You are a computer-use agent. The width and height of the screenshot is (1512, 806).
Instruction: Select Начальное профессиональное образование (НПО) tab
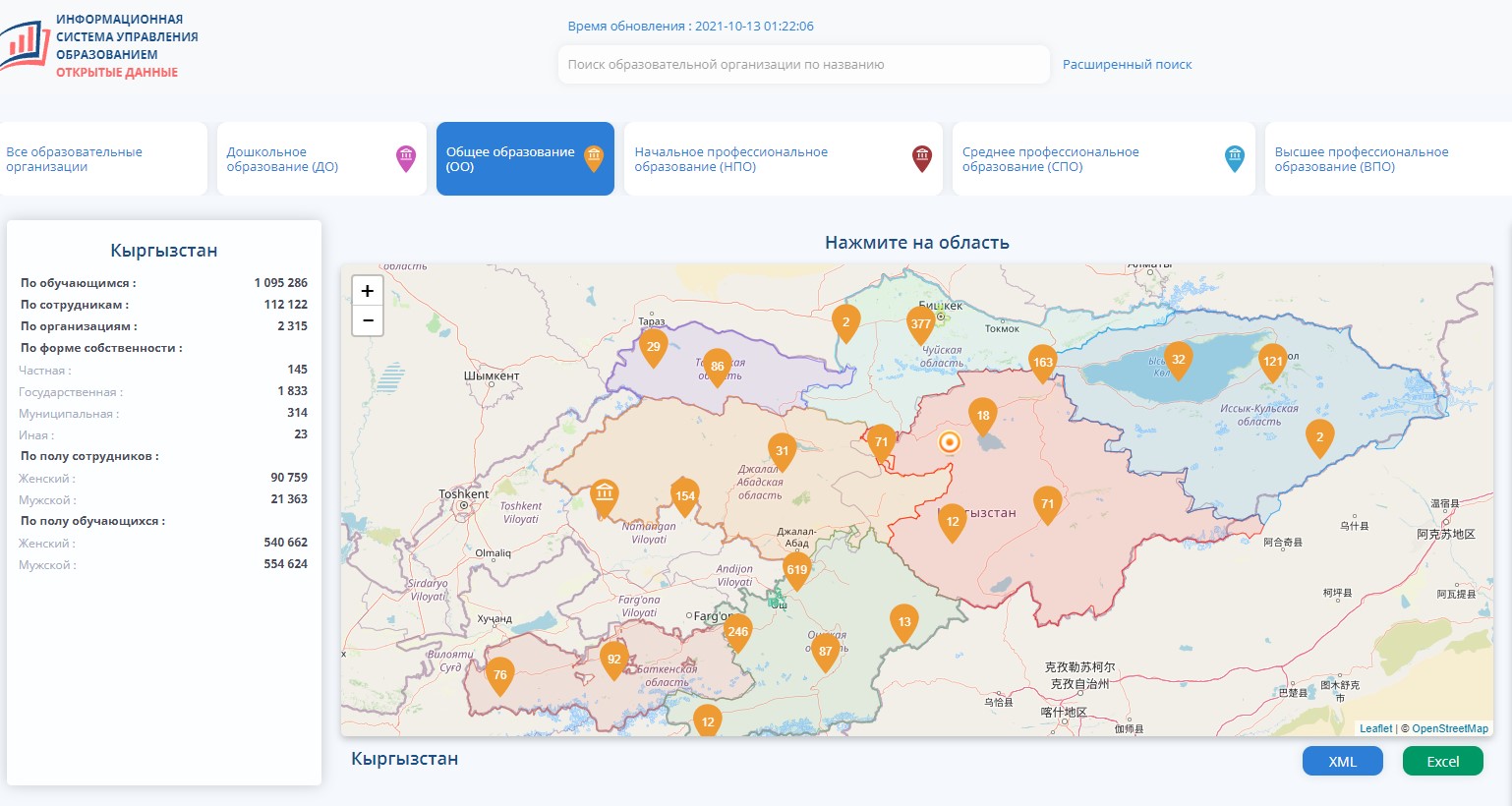coord(782,159)
